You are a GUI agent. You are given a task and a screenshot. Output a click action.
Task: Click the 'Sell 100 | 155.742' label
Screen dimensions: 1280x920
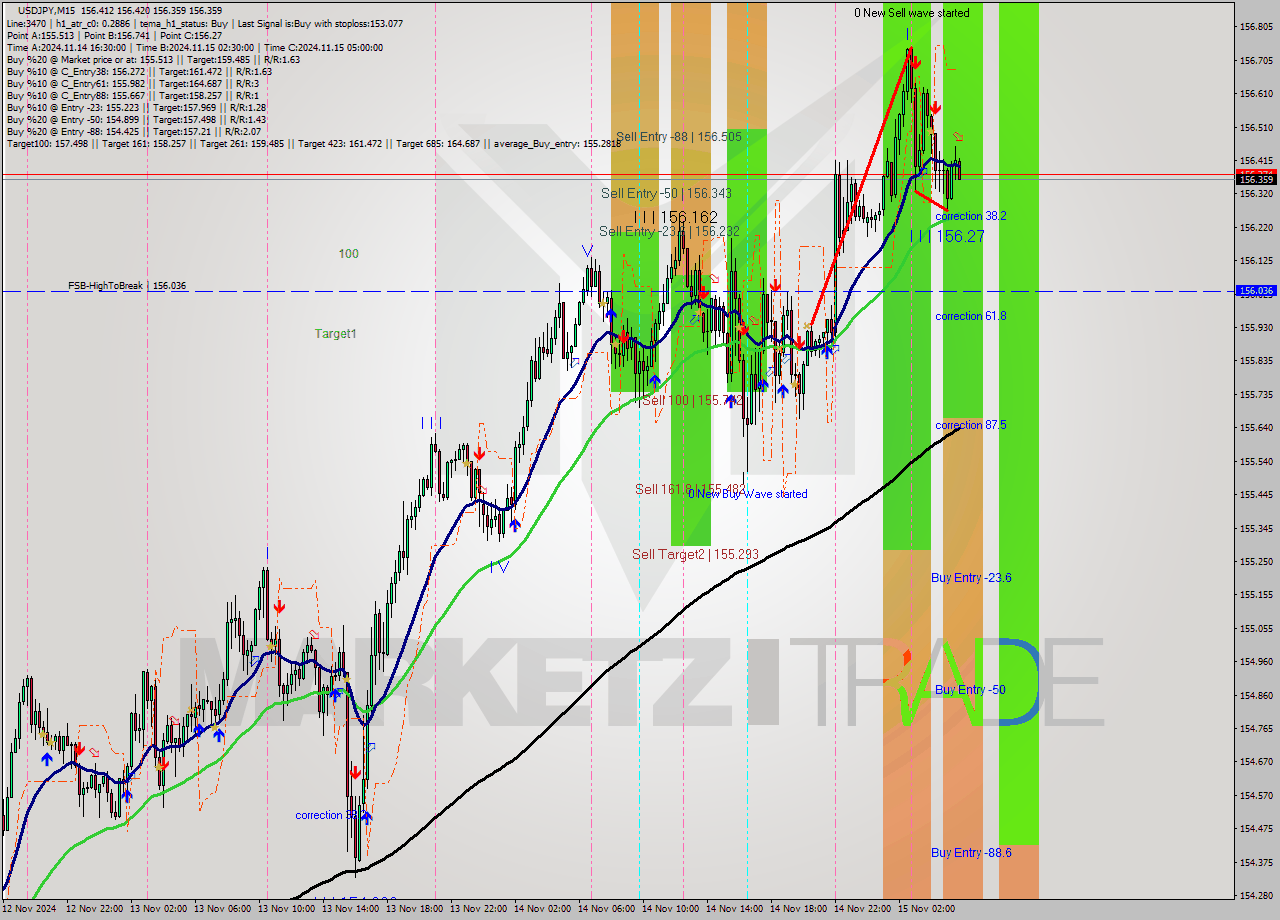click(692, 400)
